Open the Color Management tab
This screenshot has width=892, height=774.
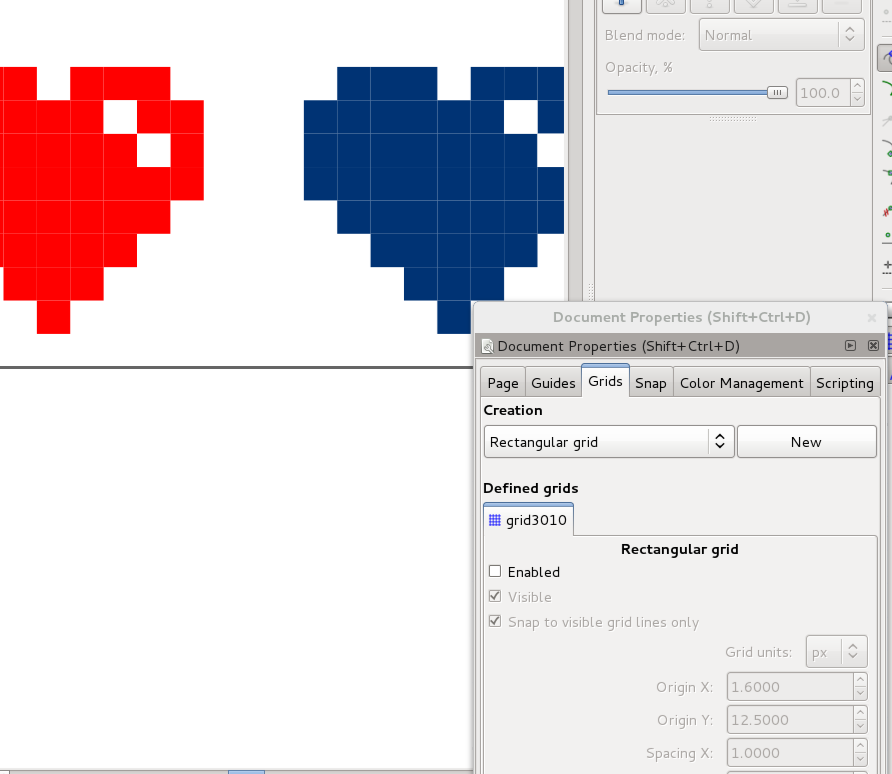(x=741, y=383)
